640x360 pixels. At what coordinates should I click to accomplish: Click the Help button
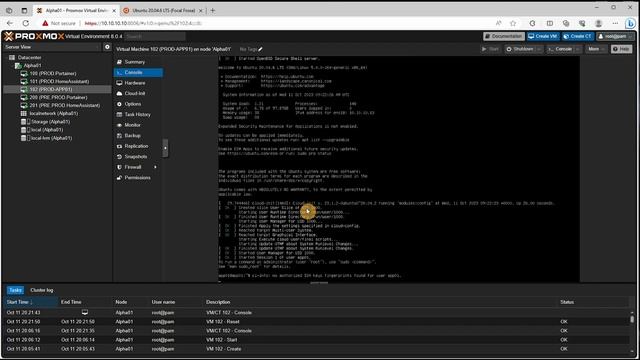pos(621,49)
